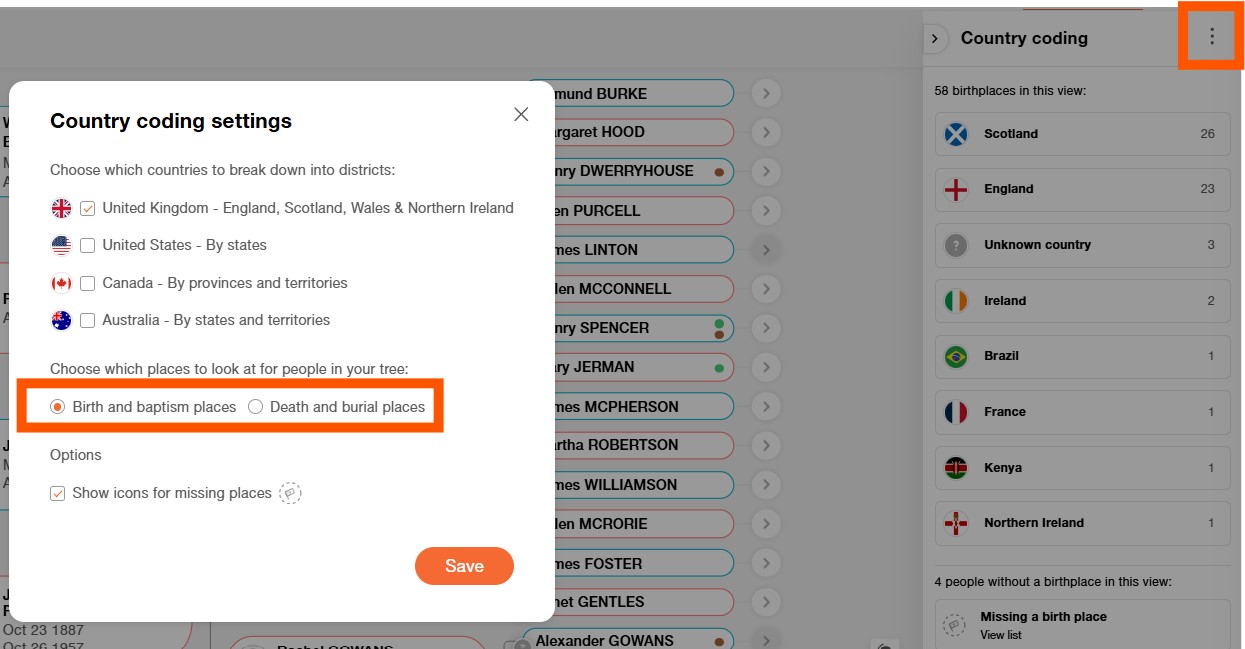
Task: Enable United States by states checkbox
Action: click(x=88, y=245)
